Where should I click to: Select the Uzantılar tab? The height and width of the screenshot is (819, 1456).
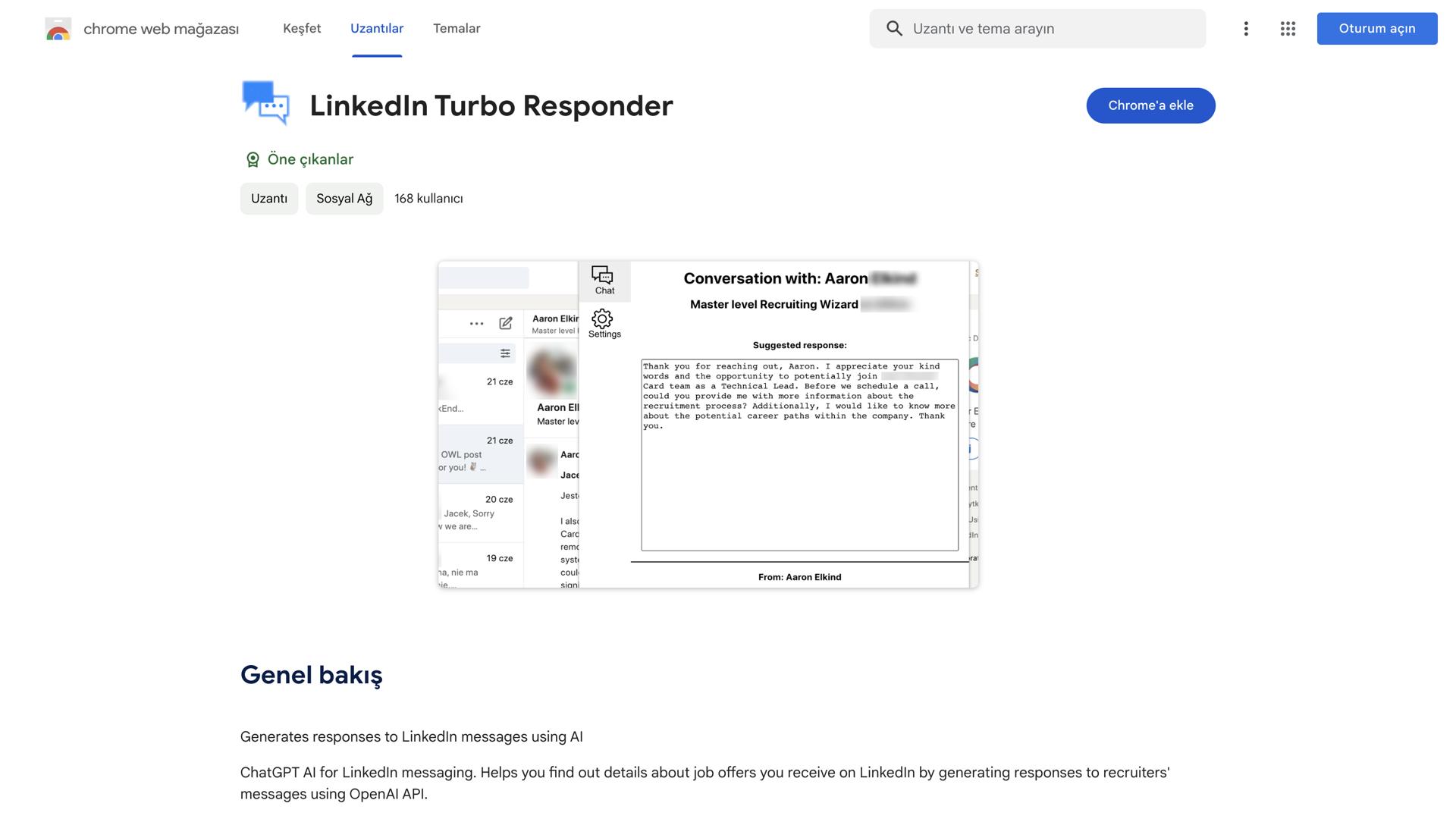[377, 28]
